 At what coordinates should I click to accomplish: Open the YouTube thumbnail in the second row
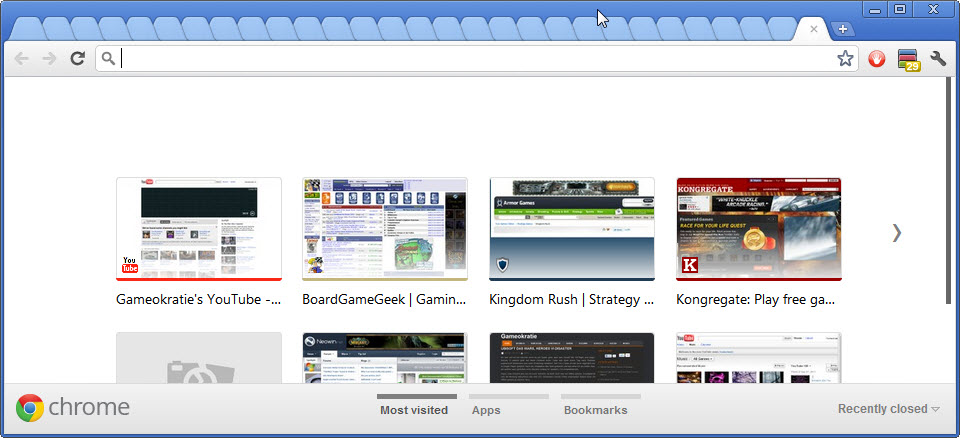click(x=759, y=358)
